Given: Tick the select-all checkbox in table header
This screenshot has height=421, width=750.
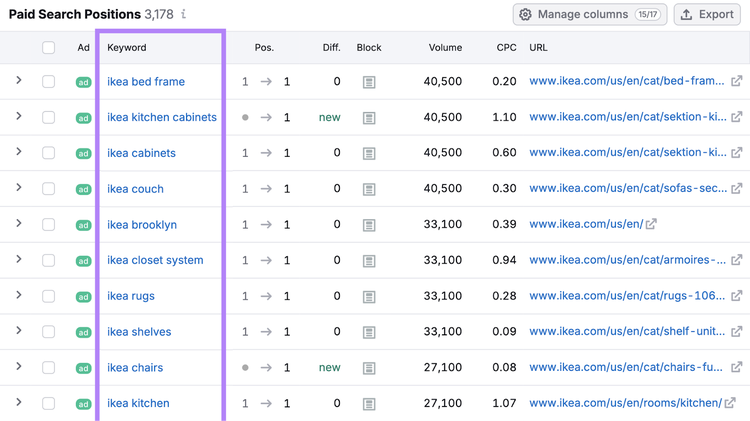Looking at the screenshot, I should (x=48, y=47).
